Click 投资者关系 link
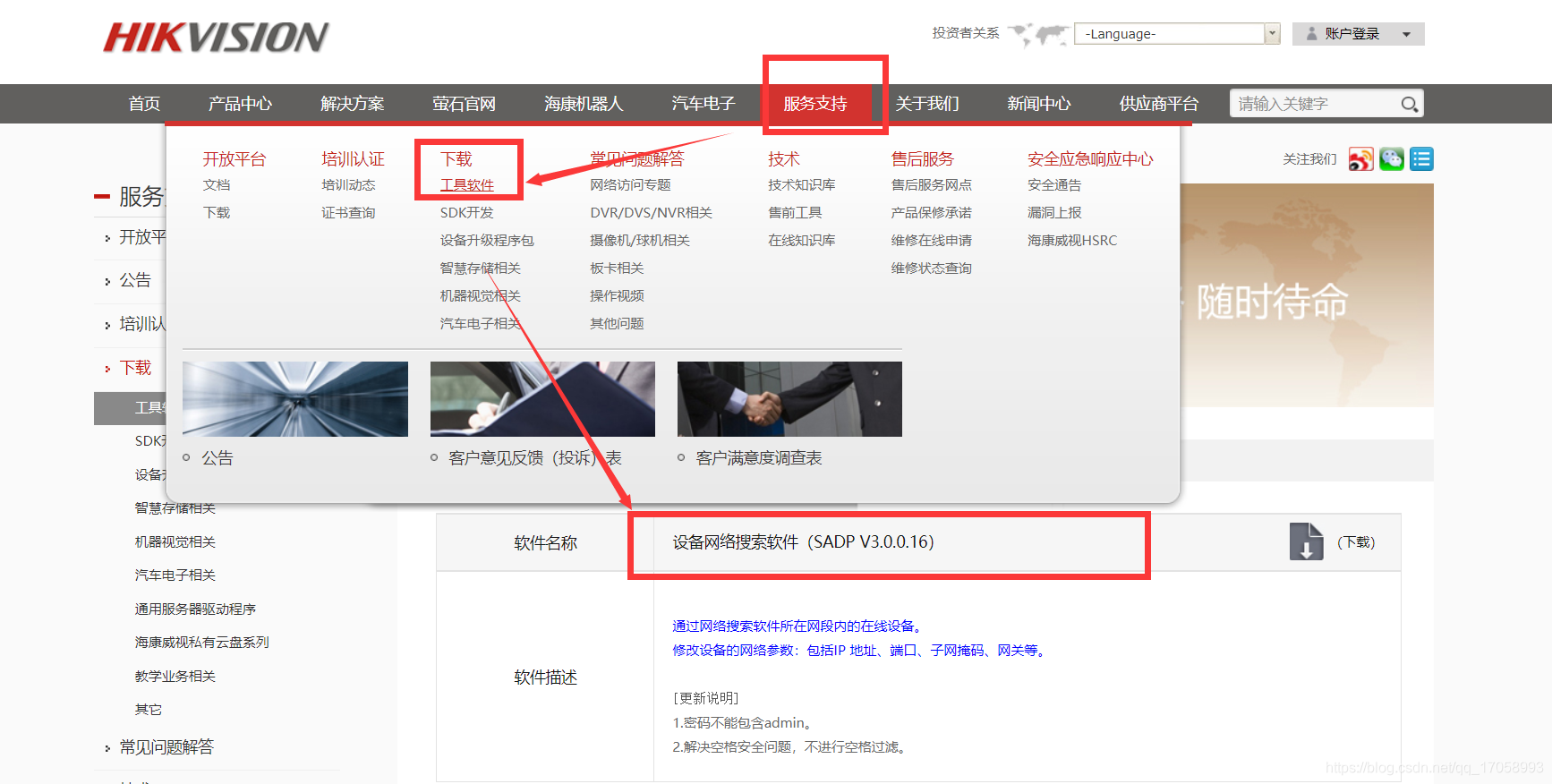 pyautogui.click(x=966, y=33)
